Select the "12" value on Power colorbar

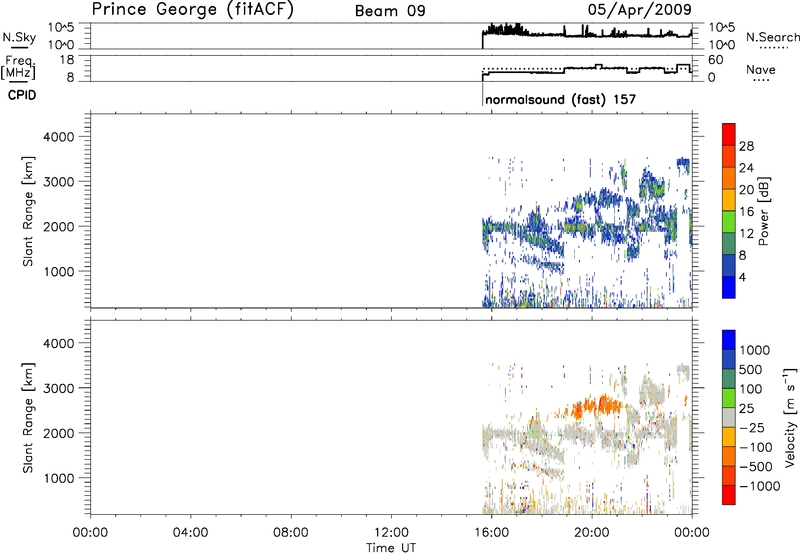[x=746, y=234]
